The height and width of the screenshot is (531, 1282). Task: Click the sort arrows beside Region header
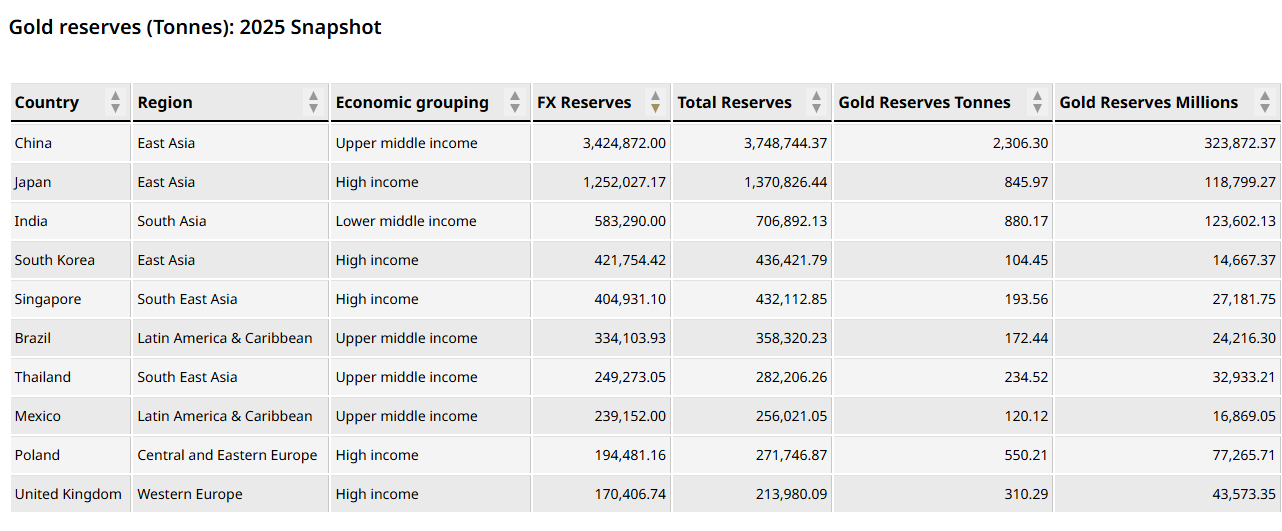tap(313, 102)
